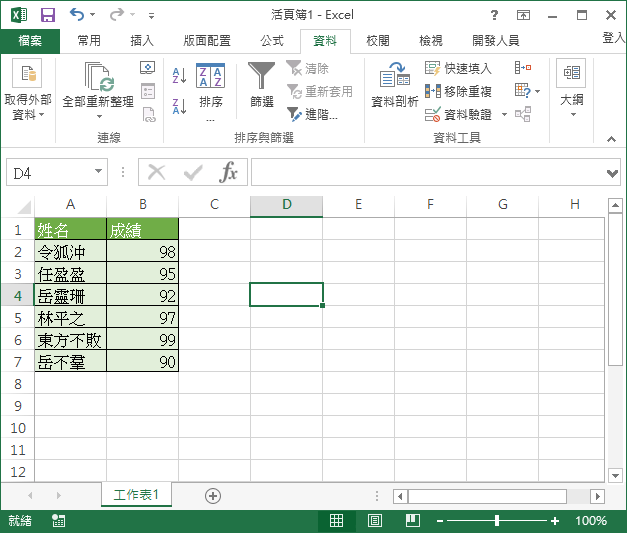Image resolution: width=627 pixels, height=533 pixels.
Task: Sort Z to A descending
Action: 180,106
